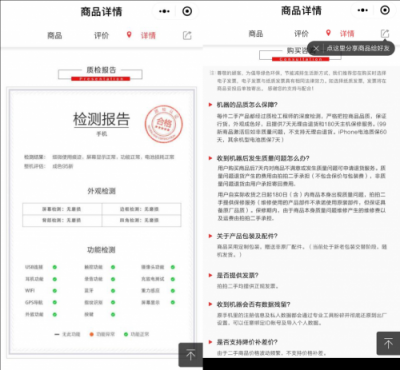Click the GPS导航 label in function tests
The width and height of the screenshot is (400, 370).
[34, 302]
